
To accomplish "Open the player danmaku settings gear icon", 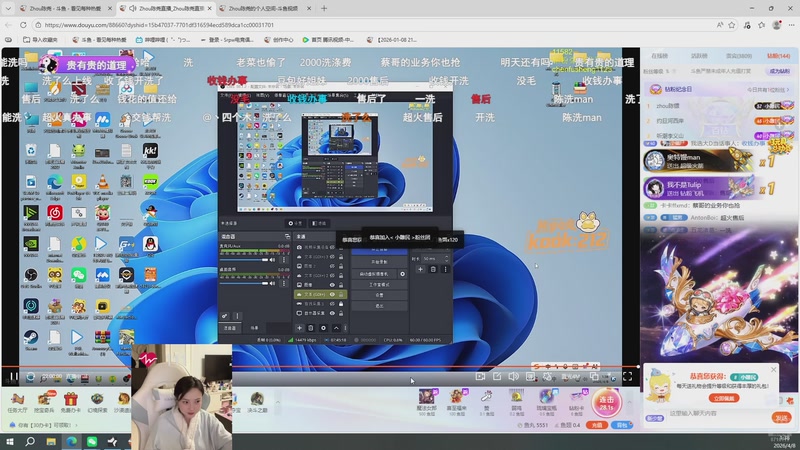I will 547,377.
